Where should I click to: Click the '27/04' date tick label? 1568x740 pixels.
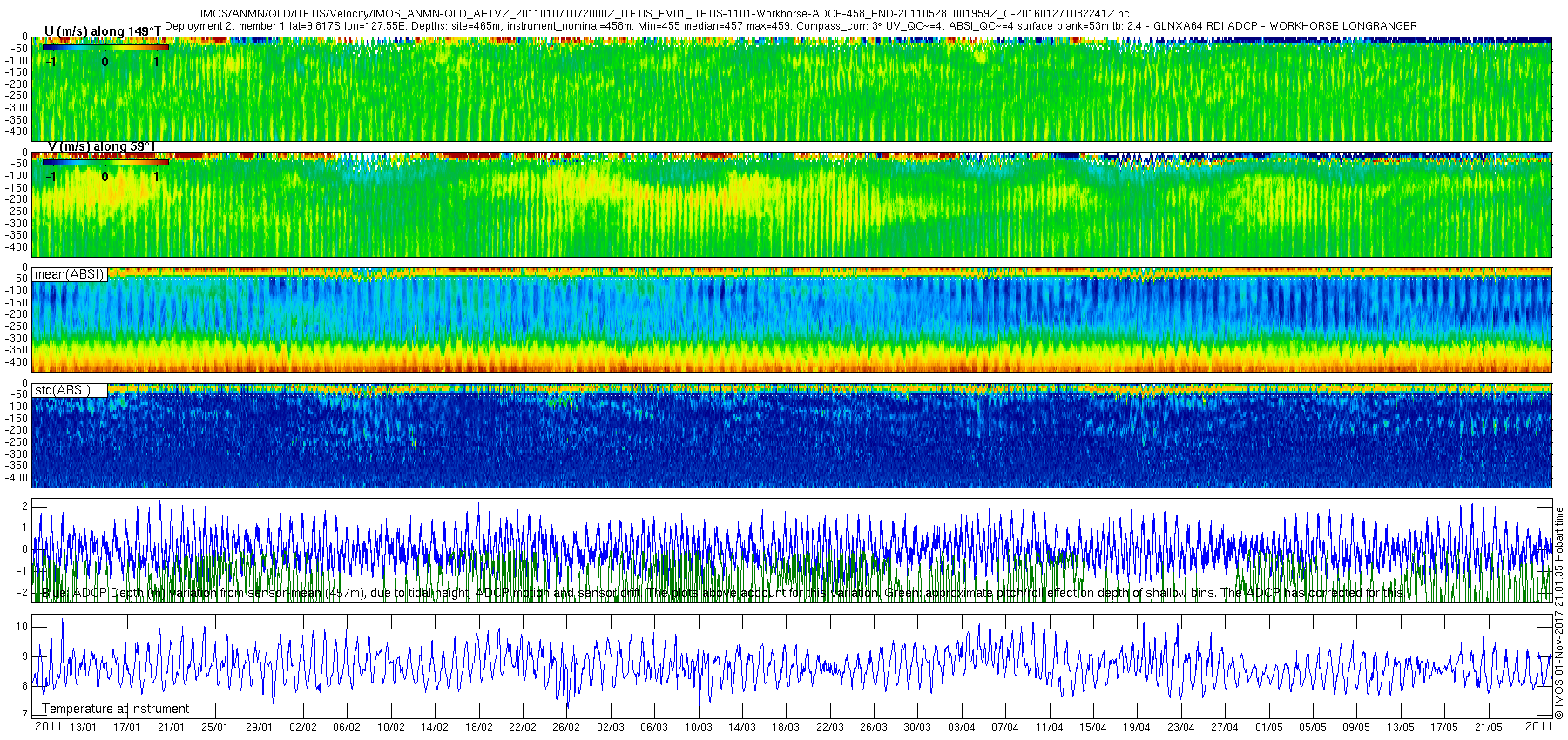coord(1225,728)
